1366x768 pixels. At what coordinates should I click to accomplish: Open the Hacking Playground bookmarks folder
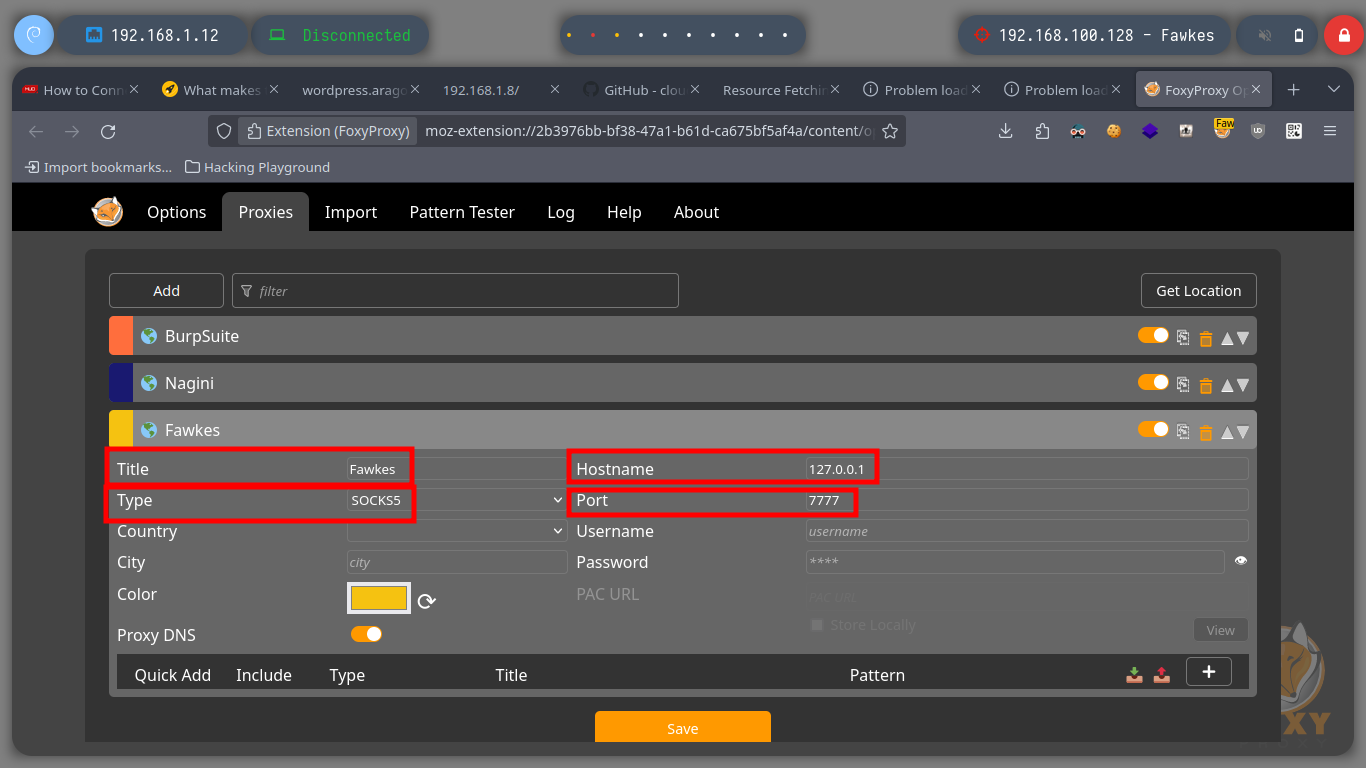click(258, 167)
